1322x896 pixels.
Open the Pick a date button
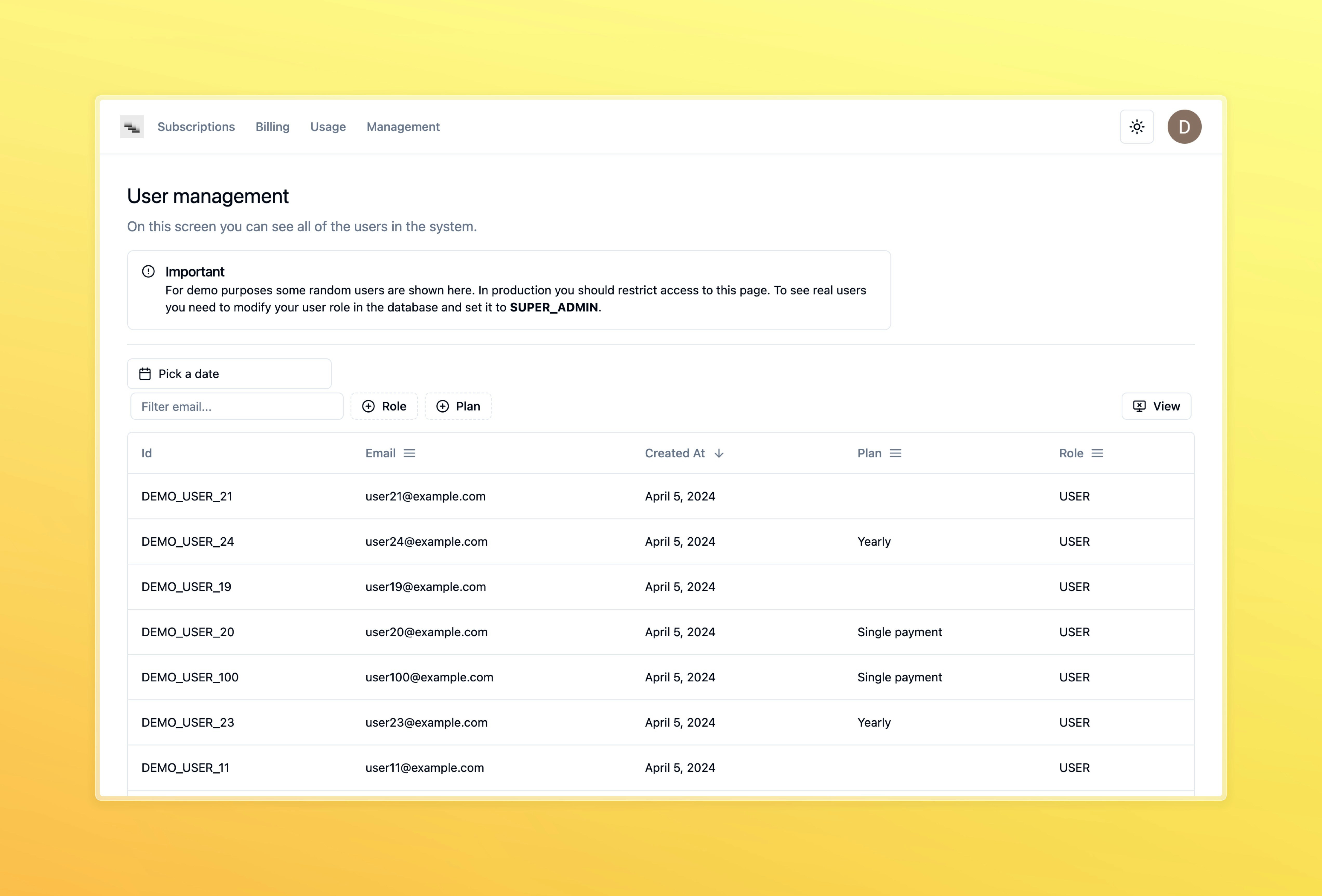click(229, 374)
